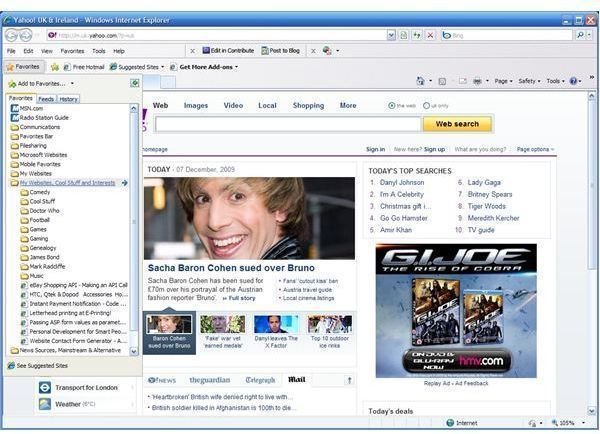Image resolution: width=600 pixels, height=434 pixels.
Task: Click the Web search button
Action: pos(457,124)
